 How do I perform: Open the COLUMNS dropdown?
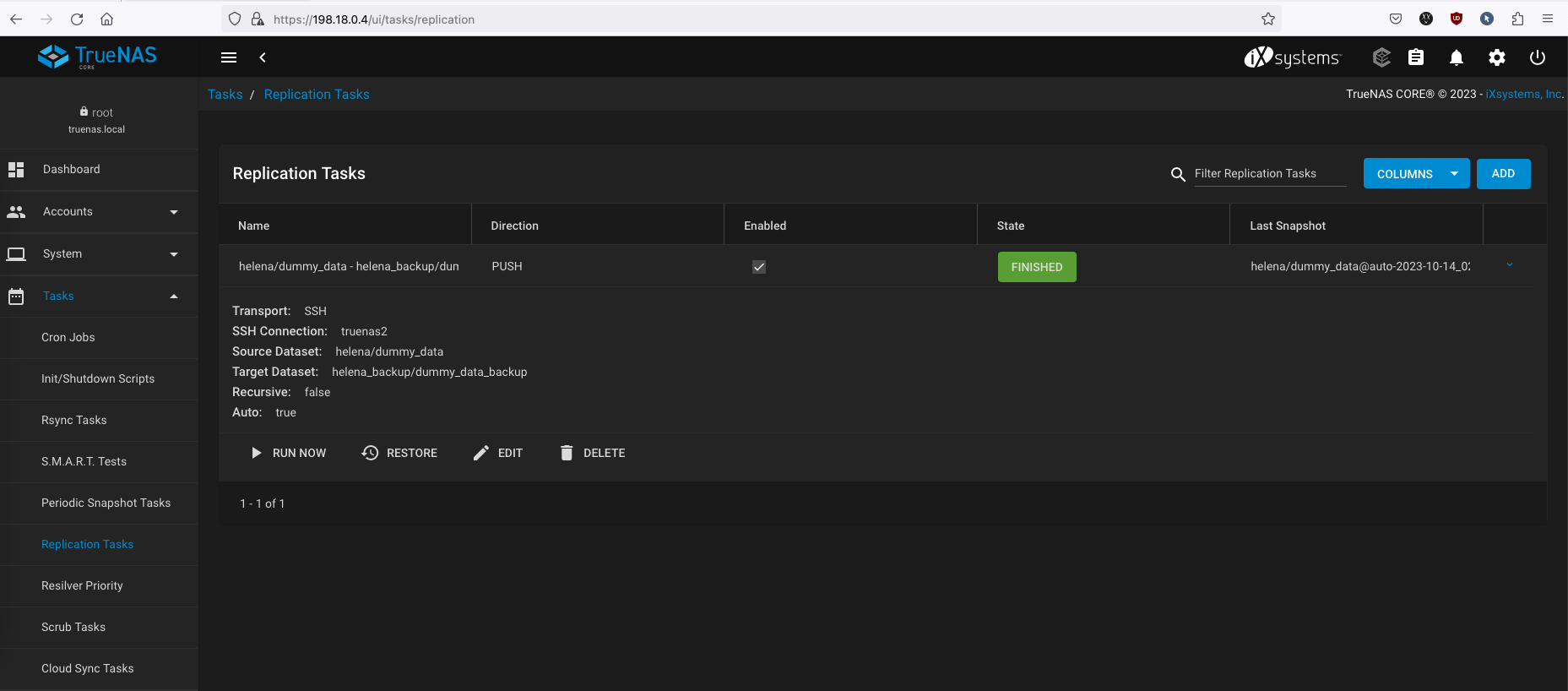1416,174
